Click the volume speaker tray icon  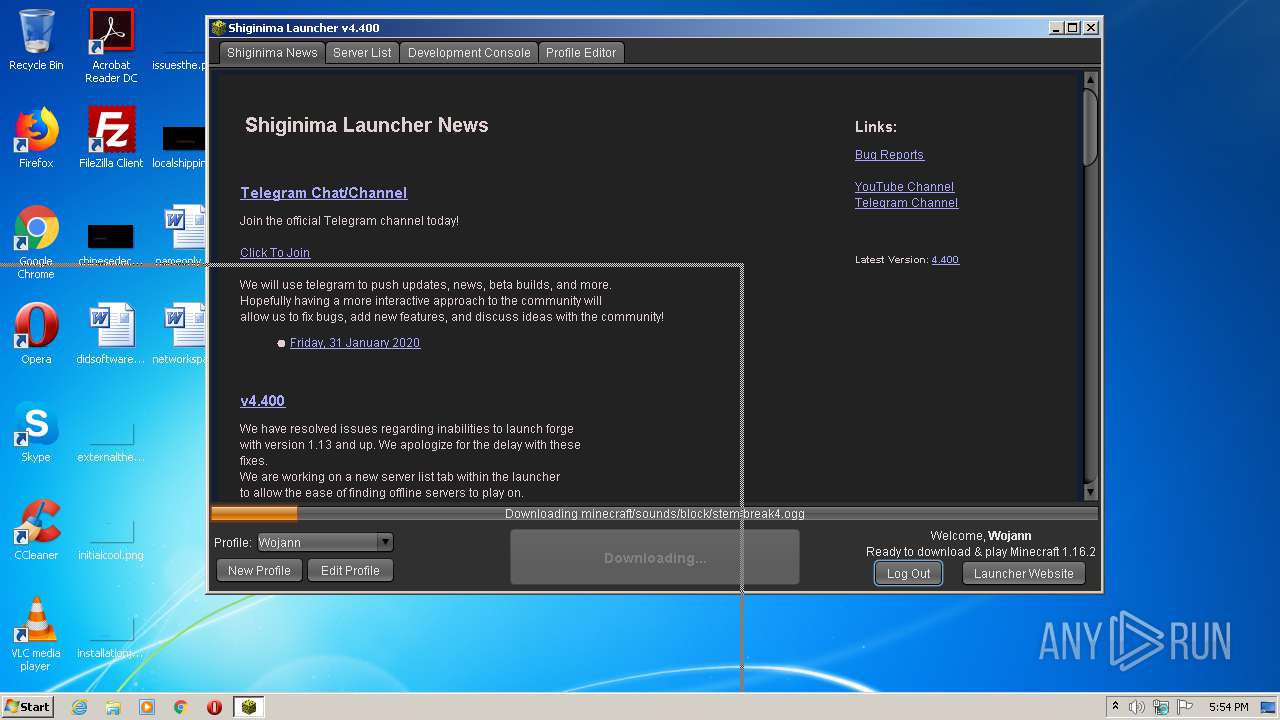1136,707
